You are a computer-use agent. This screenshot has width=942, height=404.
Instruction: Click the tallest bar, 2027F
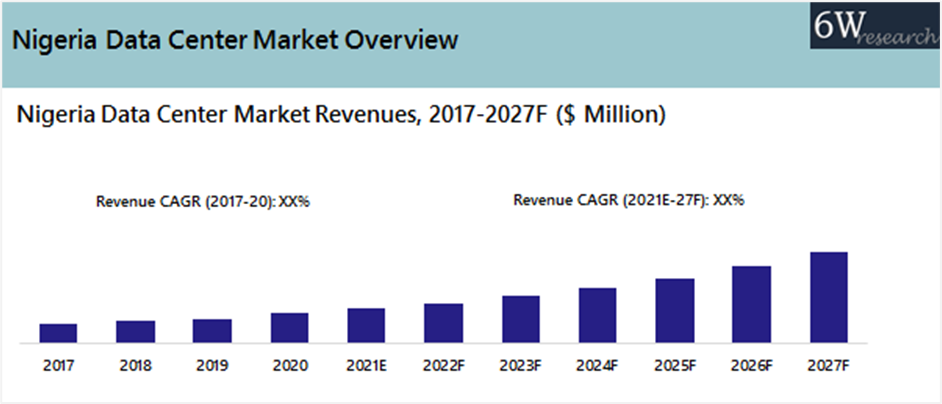828,297
